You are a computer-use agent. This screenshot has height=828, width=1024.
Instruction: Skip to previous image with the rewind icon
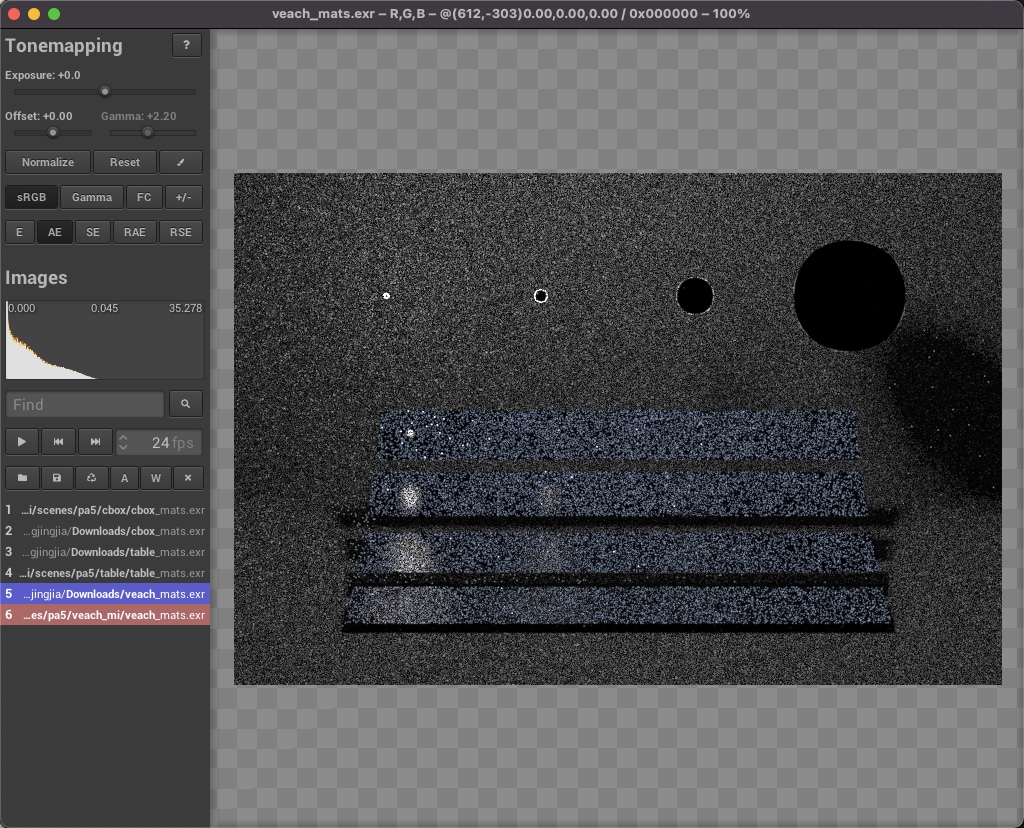click(x=59, y=442)
